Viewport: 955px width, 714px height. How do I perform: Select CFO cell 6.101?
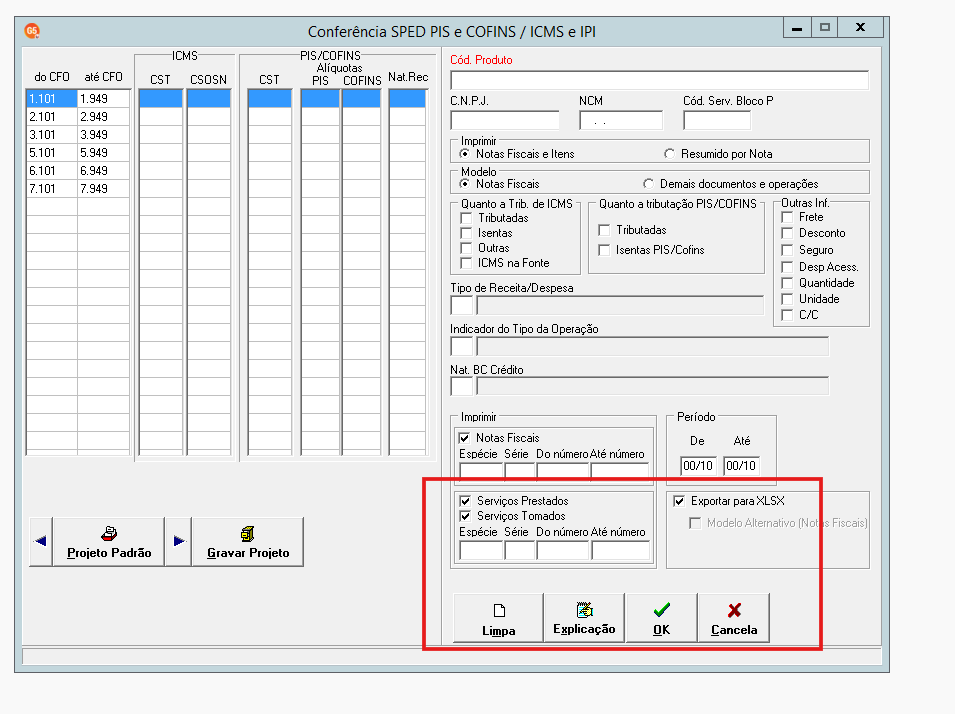coord(52,171)
